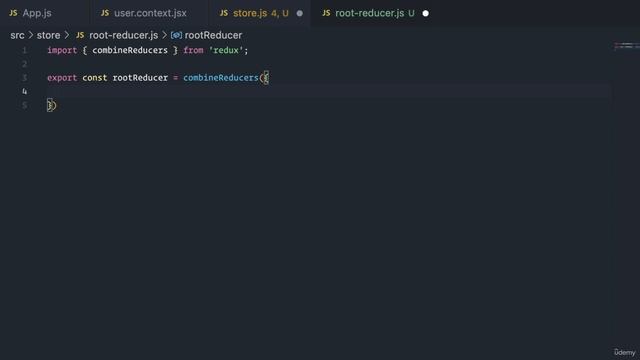Click the 'import' keyword on line 1
The width and height of the screenshot is (640, 360).
pyautogui.click(x=62, y=51)
